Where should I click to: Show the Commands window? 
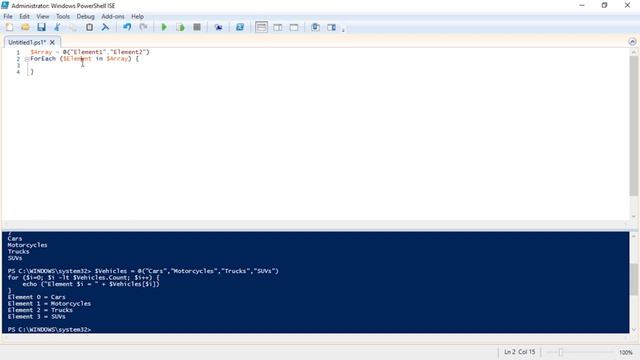(x=315, y=27)
